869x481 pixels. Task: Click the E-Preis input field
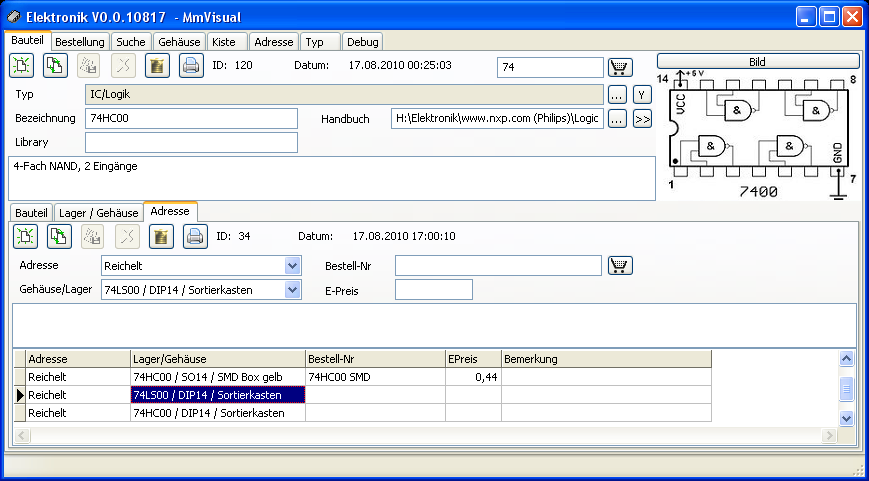(x=434, y=289)
